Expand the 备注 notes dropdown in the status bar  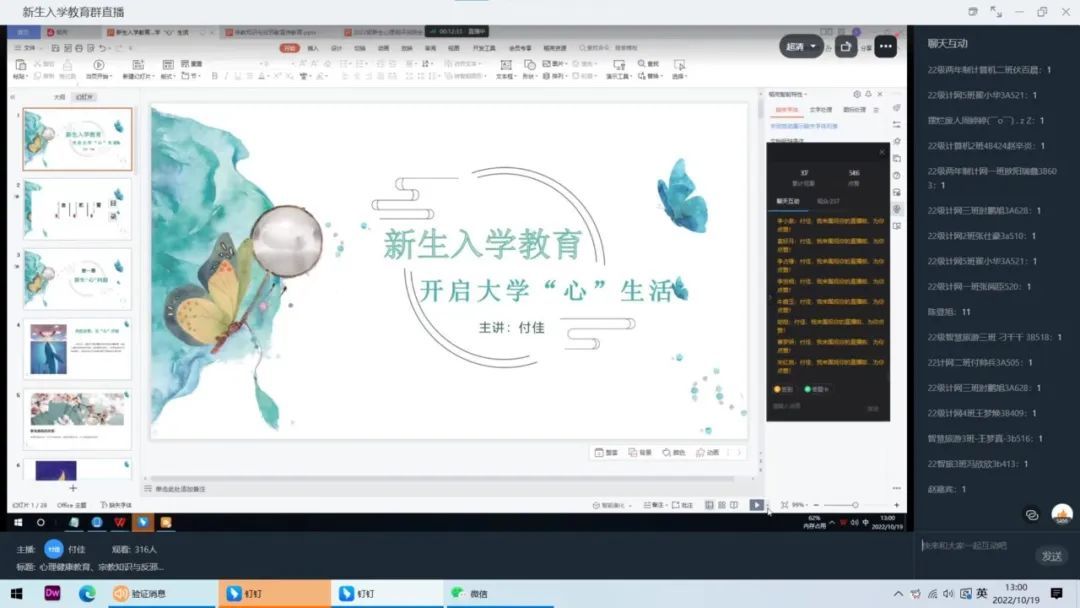[655, 505]
